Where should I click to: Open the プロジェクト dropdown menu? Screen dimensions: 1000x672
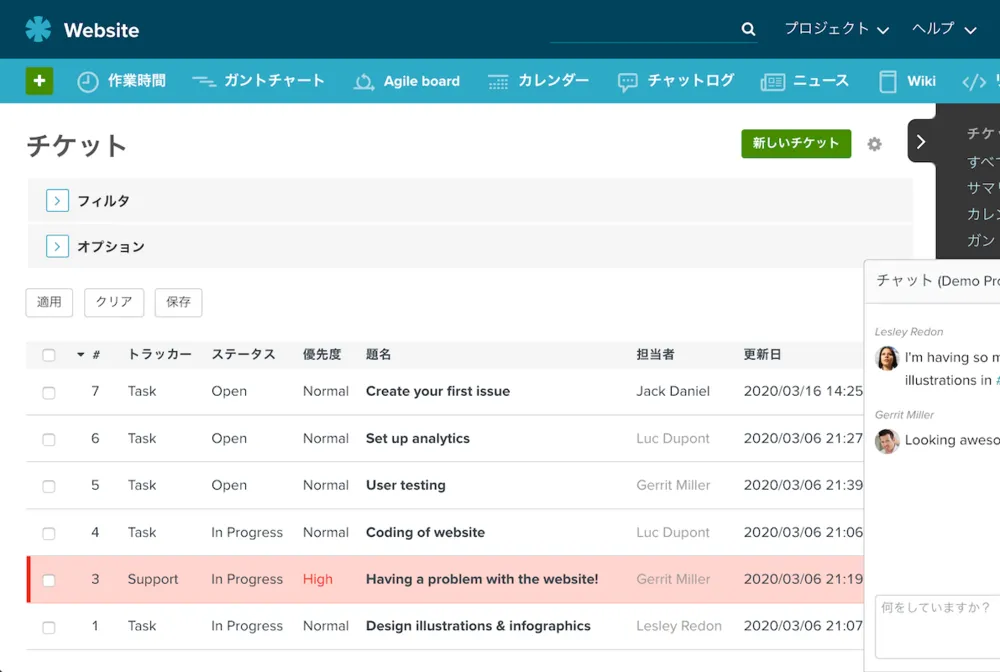click(836, 29)
